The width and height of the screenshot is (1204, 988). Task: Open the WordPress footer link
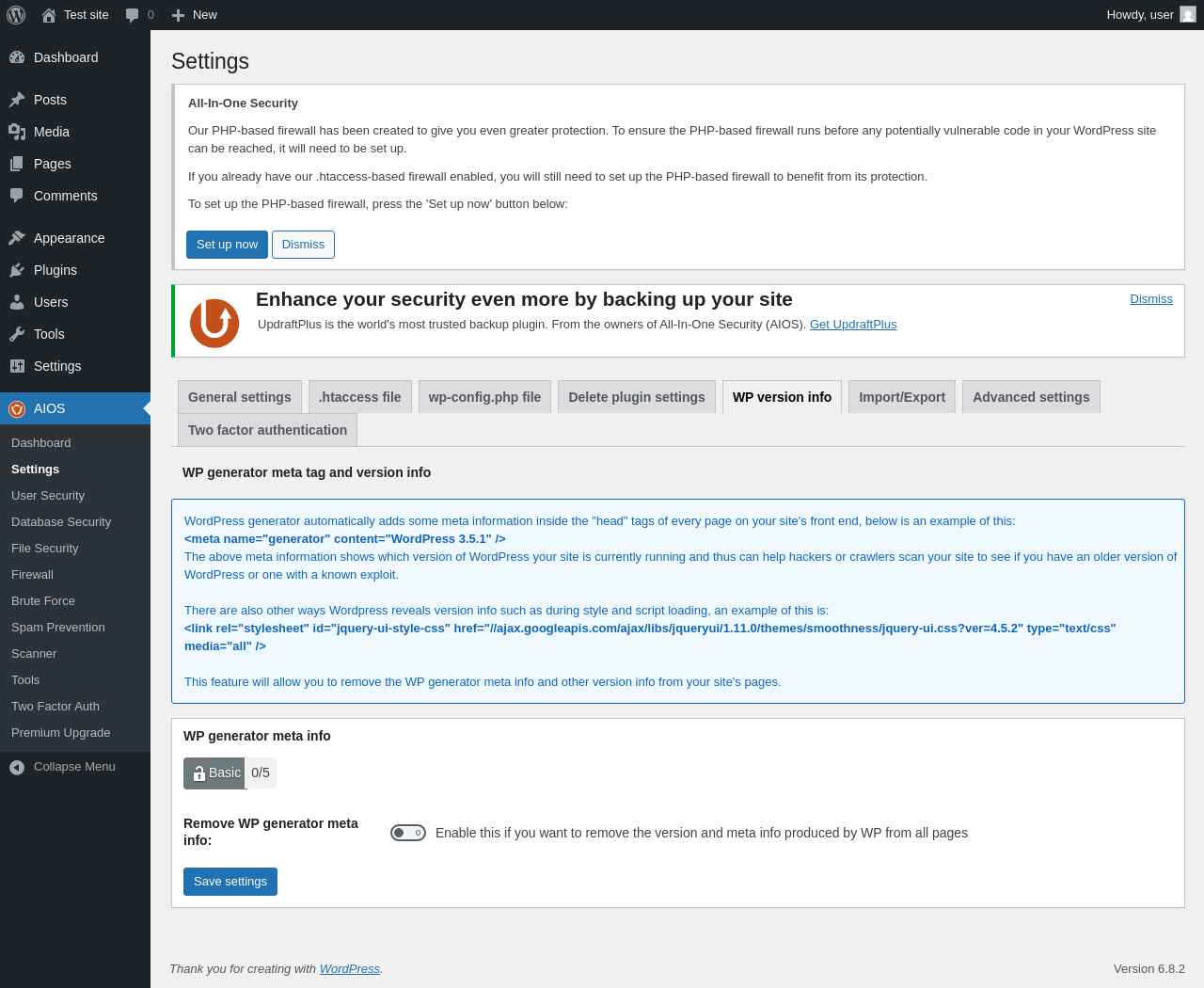350,969
